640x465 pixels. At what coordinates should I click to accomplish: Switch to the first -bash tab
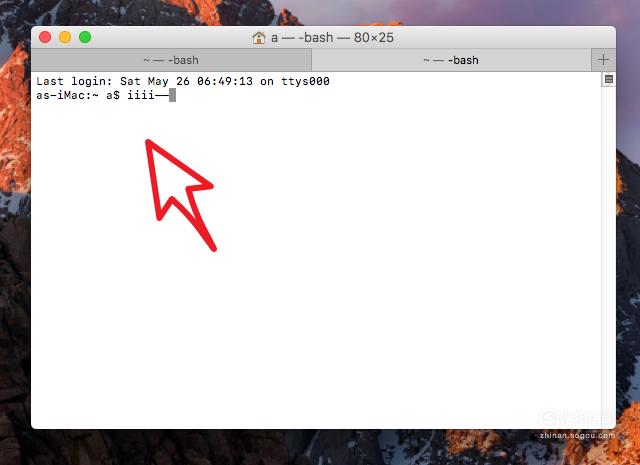[171, 60]
